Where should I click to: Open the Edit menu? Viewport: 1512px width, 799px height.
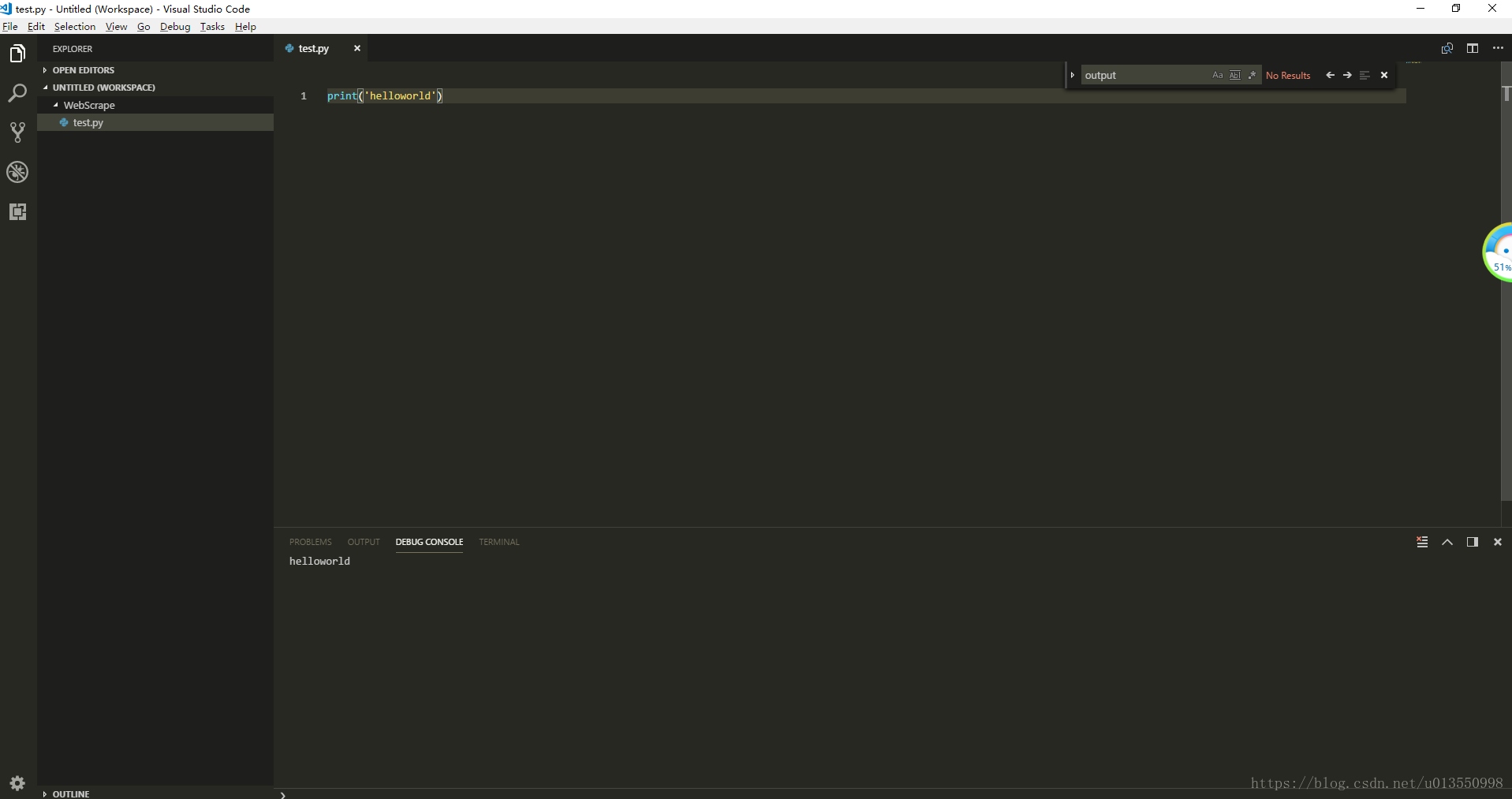[x=36, y=26]
